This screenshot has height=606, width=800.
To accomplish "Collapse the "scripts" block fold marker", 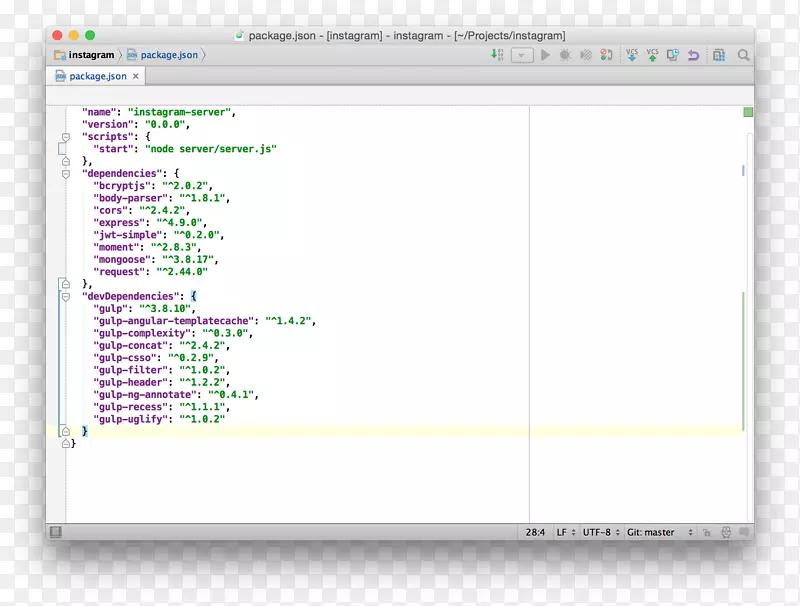I will 66,136.
